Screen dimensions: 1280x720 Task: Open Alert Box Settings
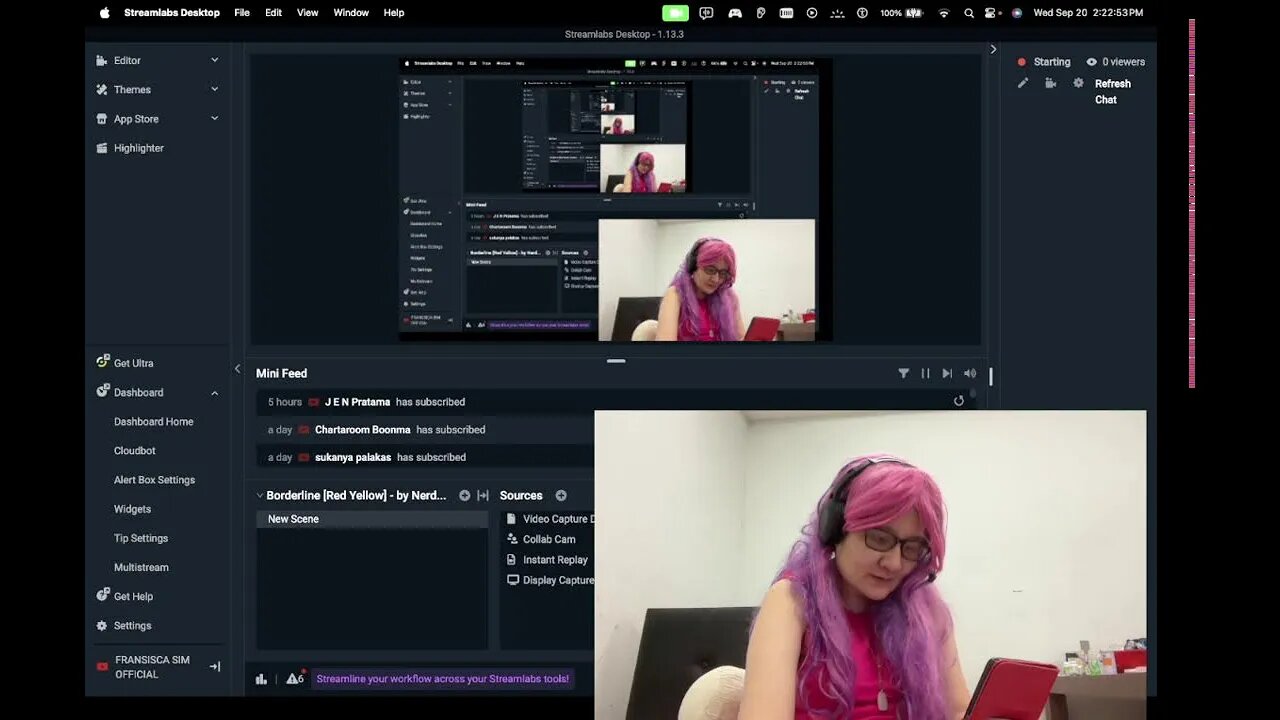pos(154,480)
